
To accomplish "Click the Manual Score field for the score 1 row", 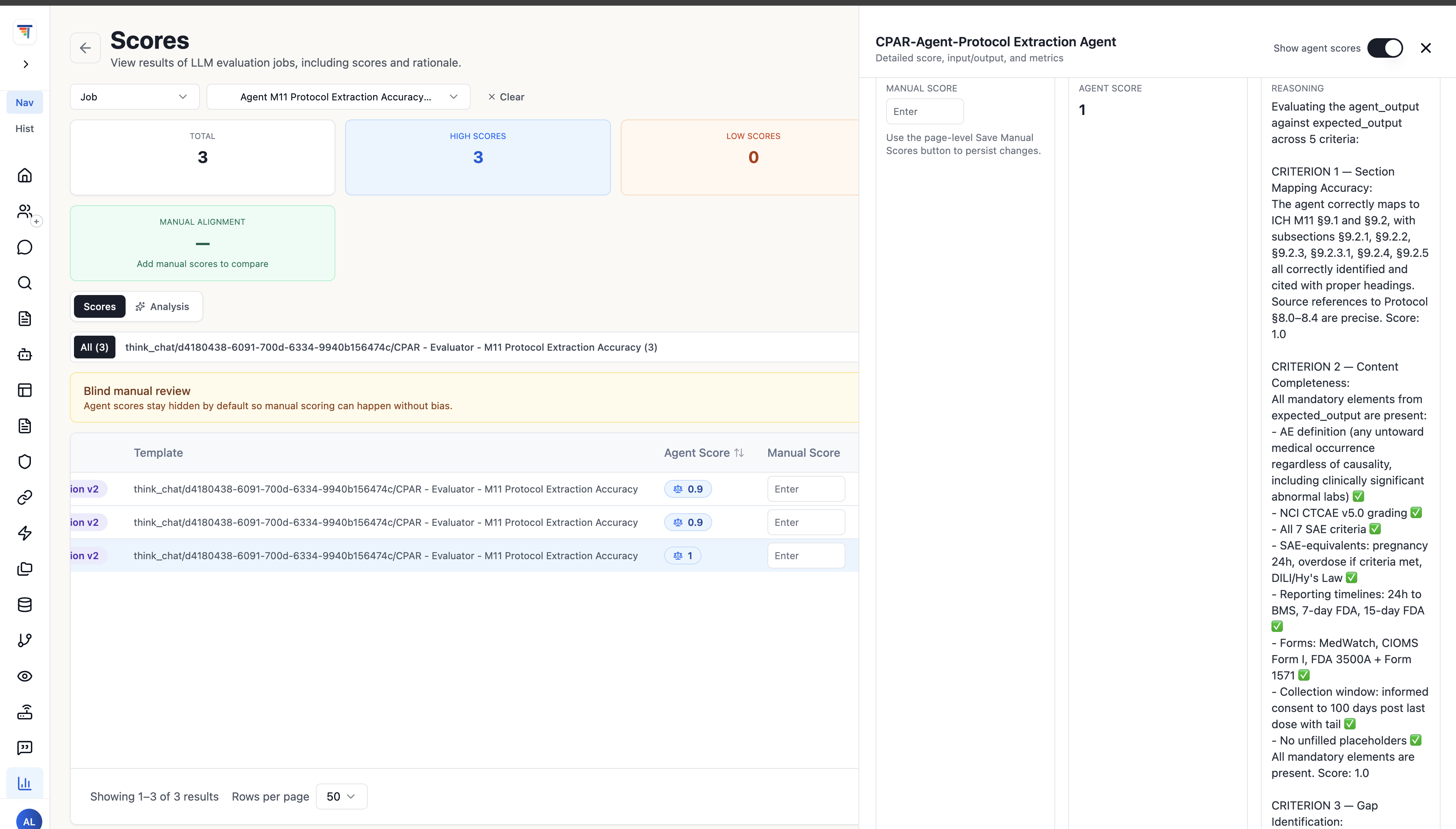I will coord(806,556).
